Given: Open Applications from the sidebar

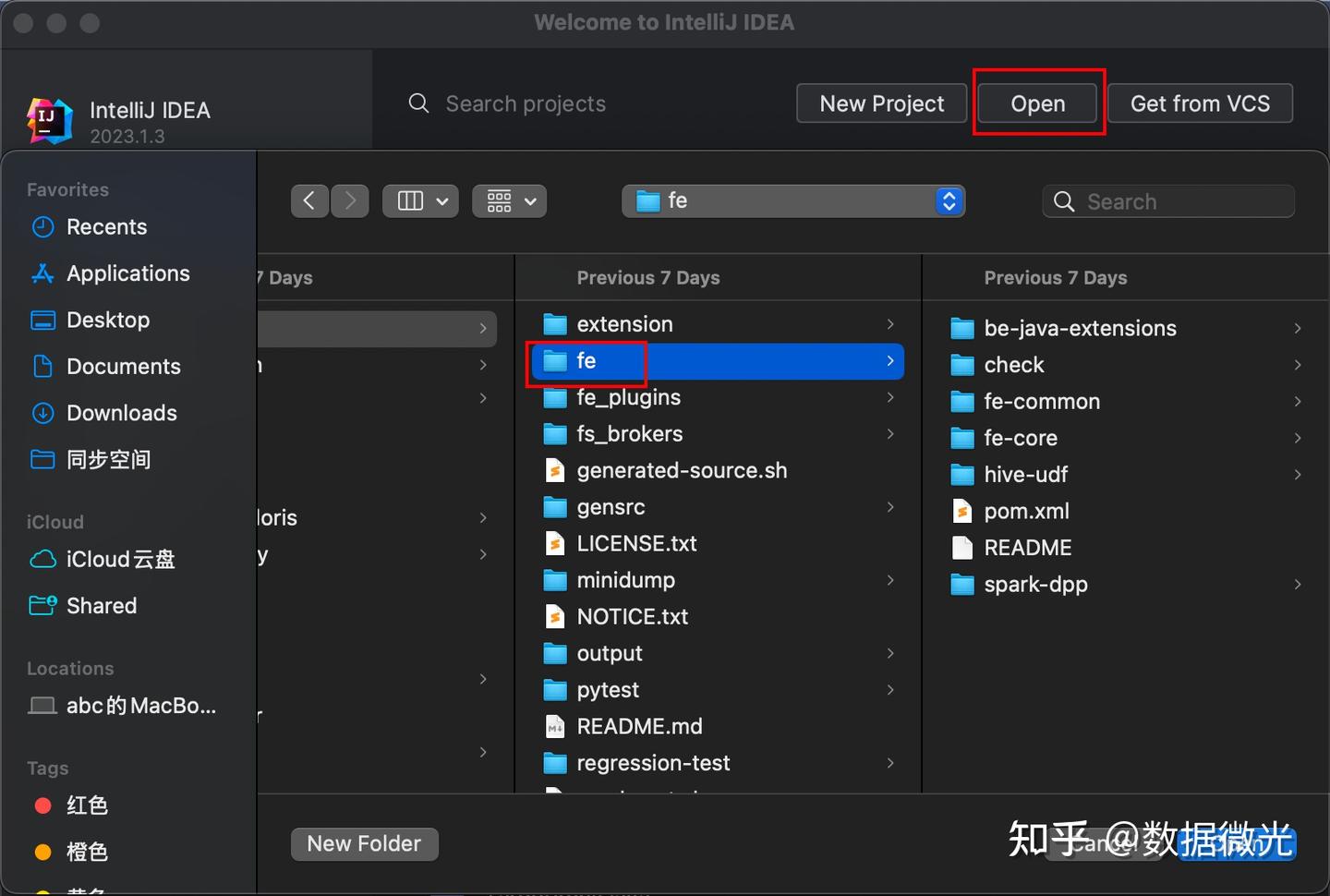Looking at the screenshot, I should 127,273.
